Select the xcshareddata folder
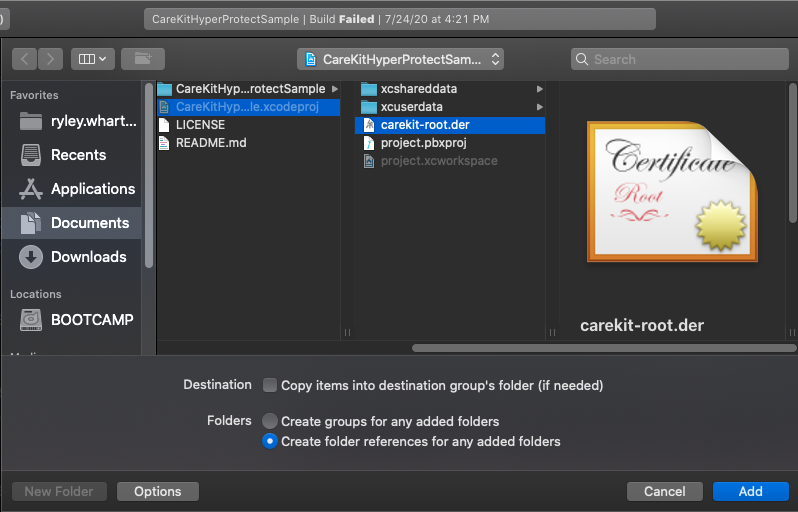The image size is (798, 512). coord(450,89)
